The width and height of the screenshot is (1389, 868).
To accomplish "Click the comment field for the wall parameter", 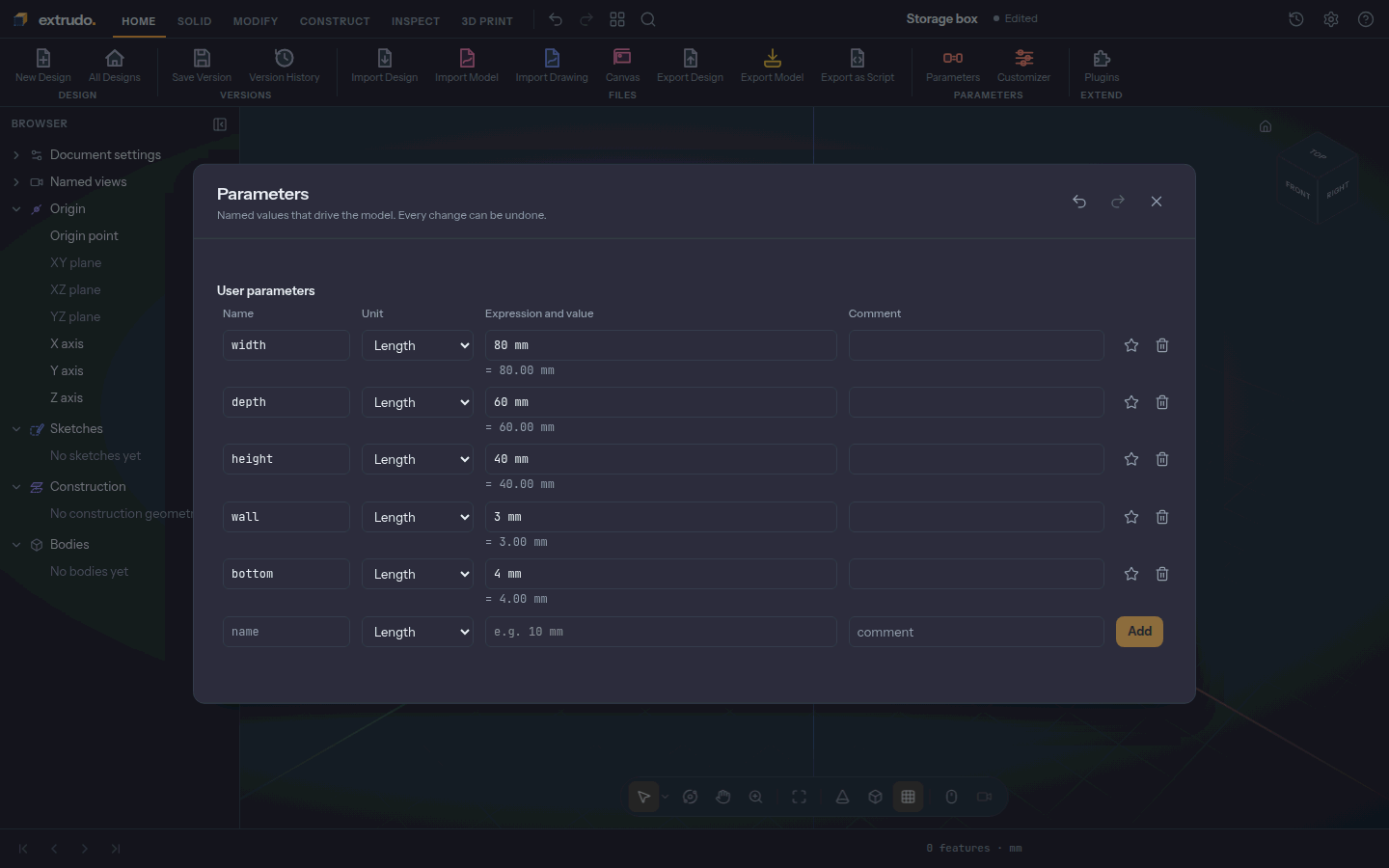I will click(976, 517).
